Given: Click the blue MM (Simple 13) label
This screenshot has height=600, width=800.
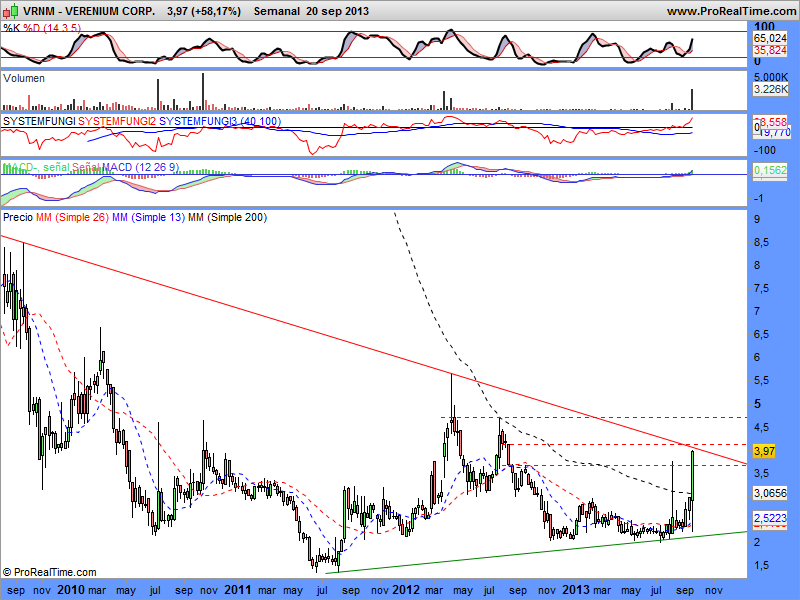Looking at the screenshot, I should (148, 217).
